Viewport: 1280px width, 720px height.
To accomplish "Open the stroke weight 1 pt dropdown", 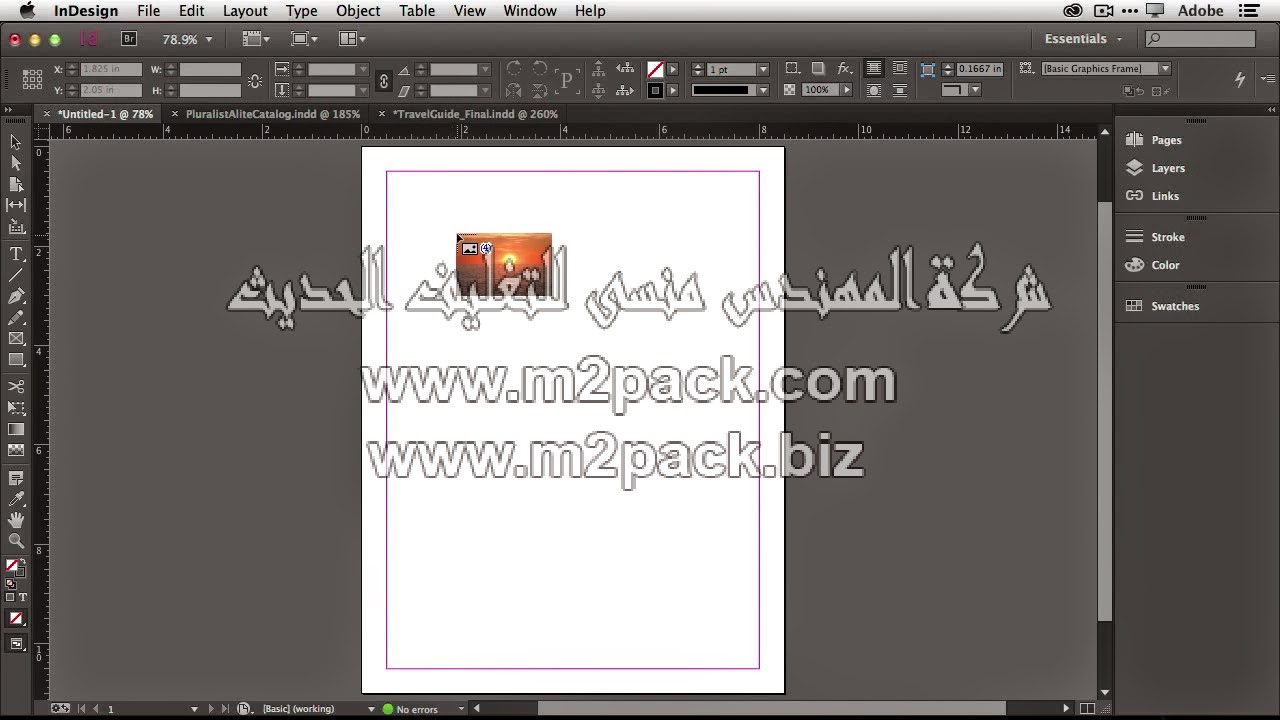I will coord(763,70).
